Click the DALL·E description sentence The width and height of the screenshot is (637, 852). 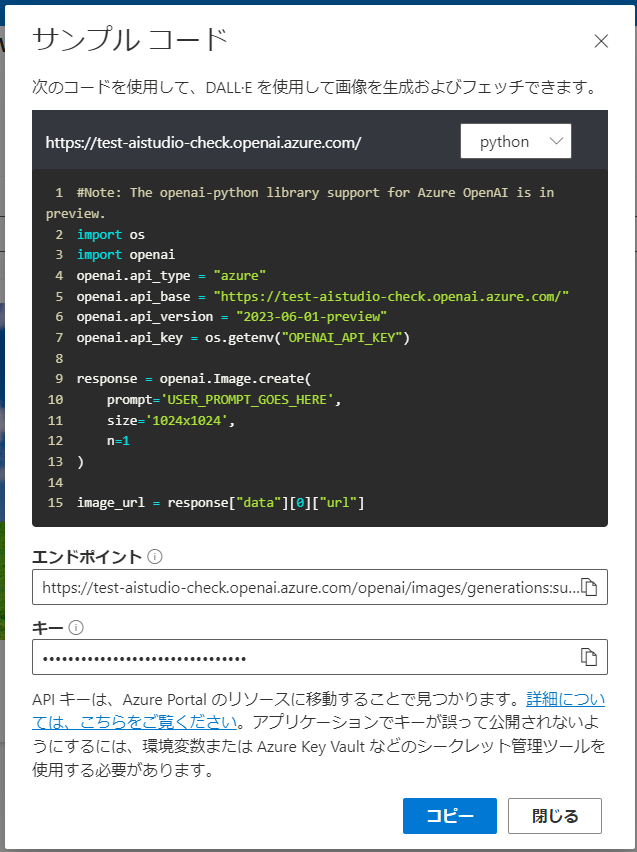(315, 87)
